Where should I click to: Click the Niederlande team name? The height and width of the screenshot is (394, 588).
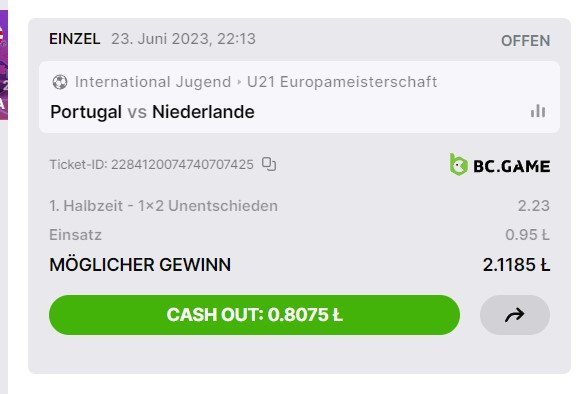(203, 112)
